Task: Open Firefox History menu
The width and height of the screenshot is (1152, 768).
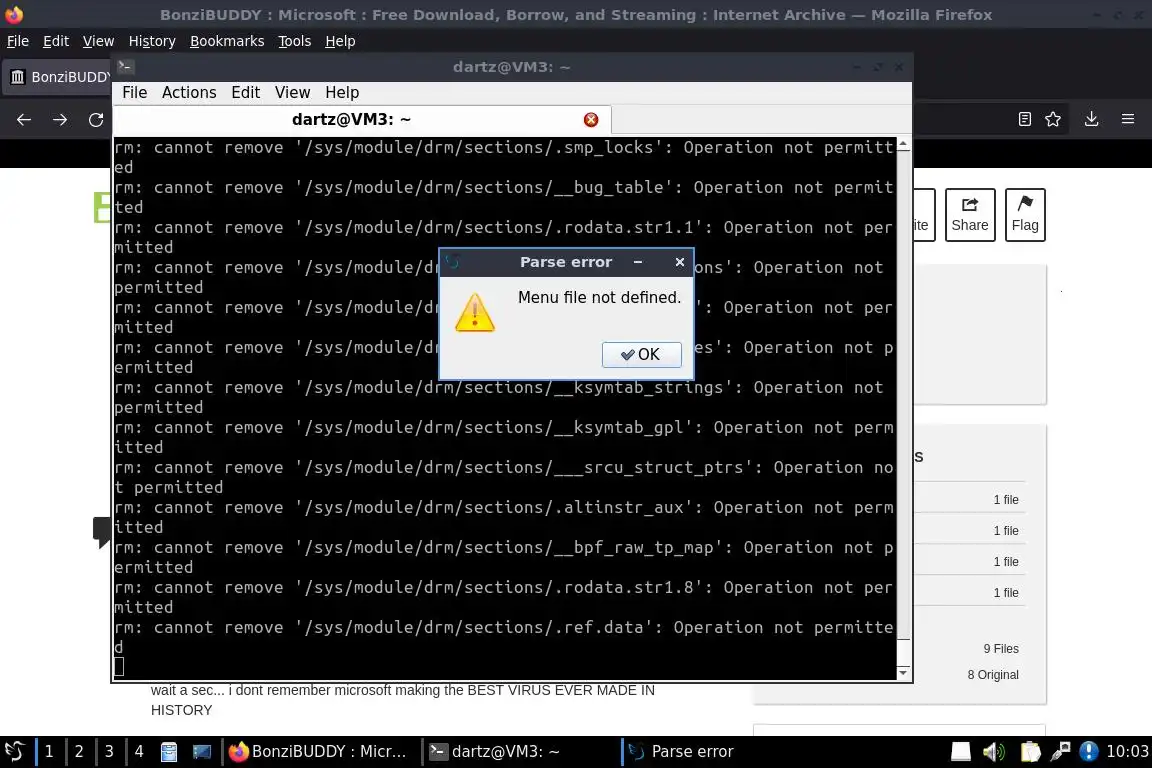Action: (152, 41)
